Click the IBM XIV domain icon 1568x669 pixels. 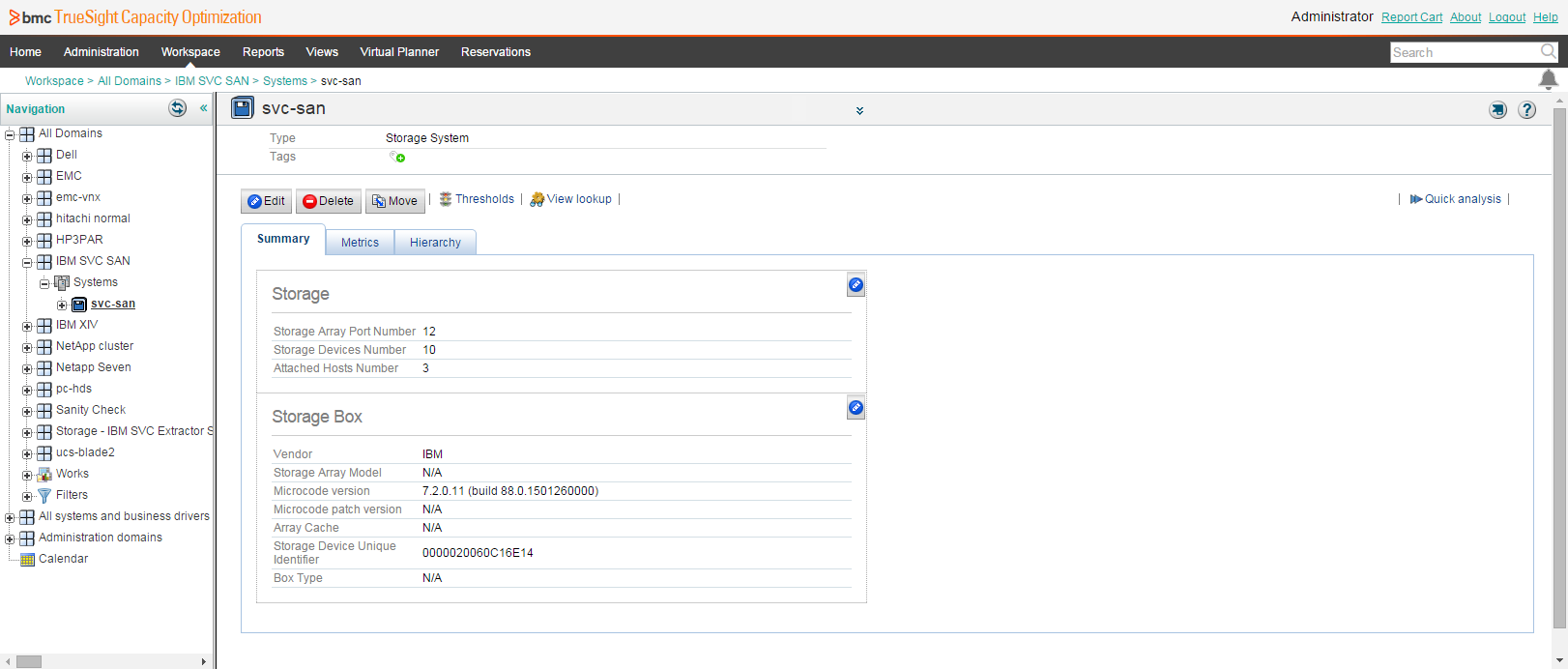point(44,326)
